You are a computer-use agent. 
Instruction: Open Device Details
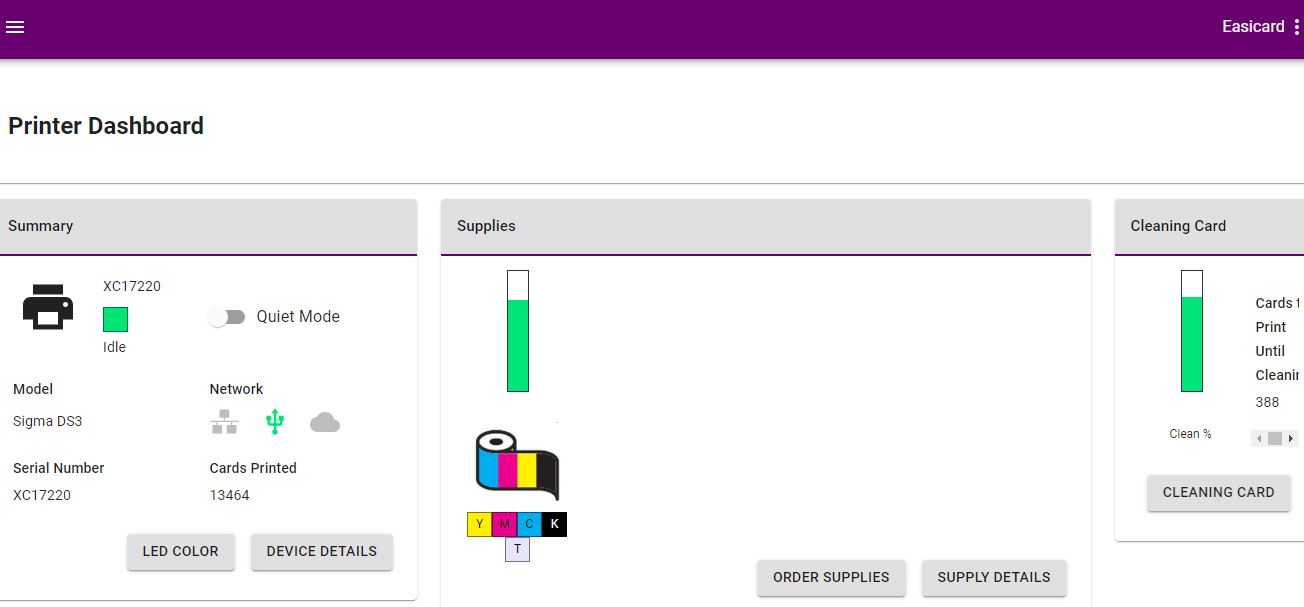321,551
